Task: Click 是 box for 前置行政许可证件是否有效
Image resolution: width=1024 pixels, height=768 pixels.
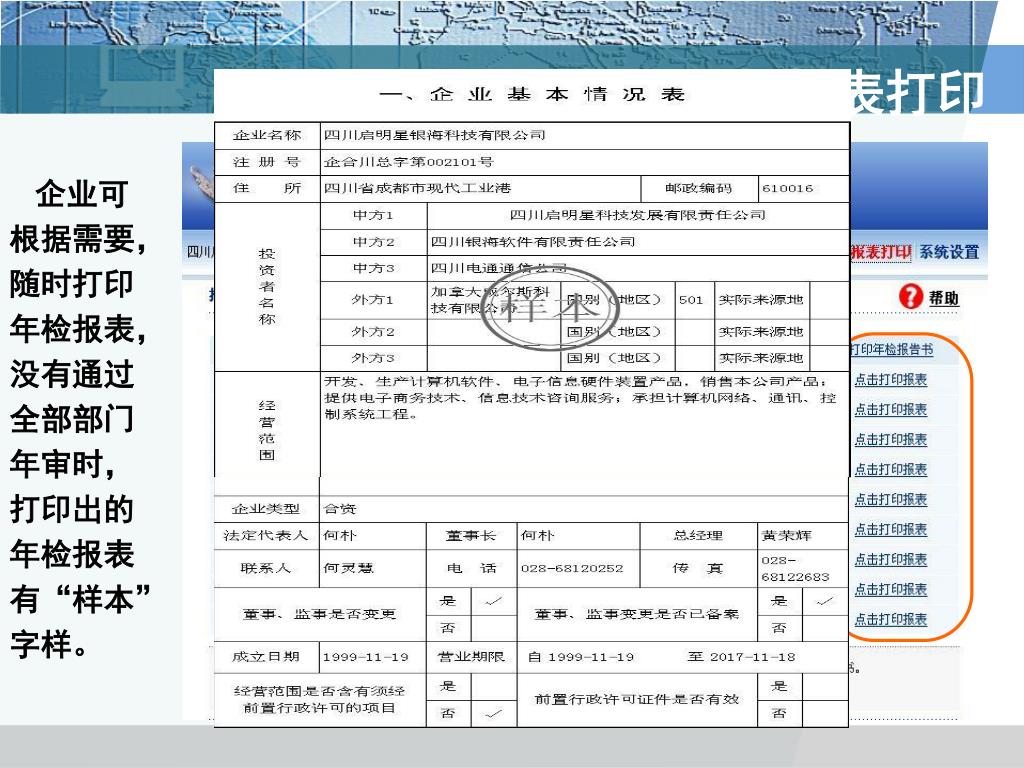Action: click(x=825, y=686)
